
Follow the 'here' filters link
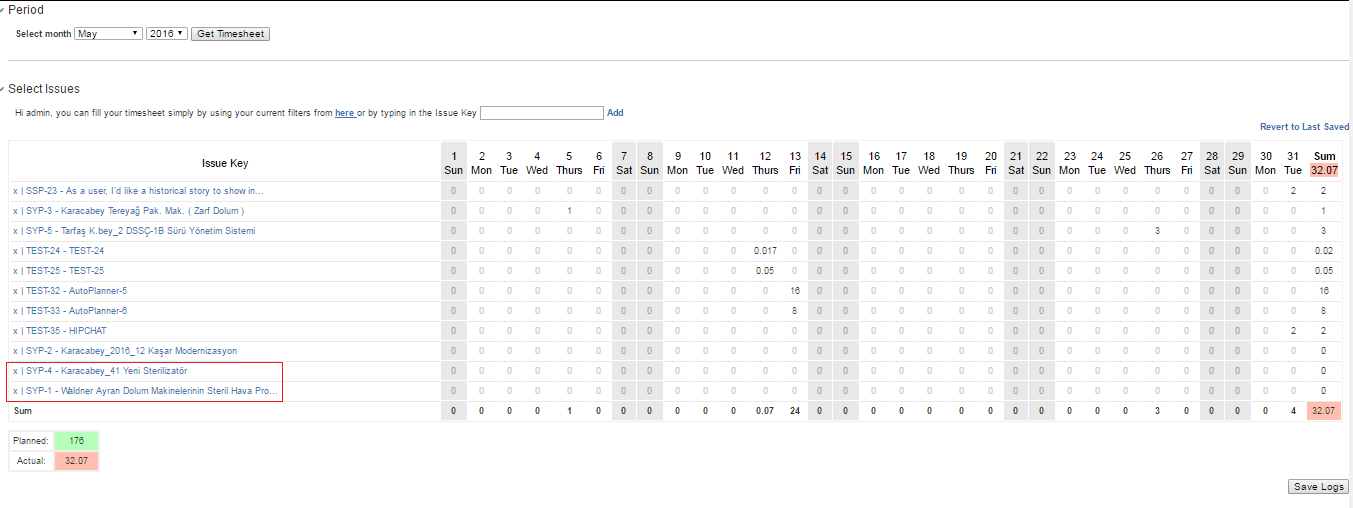[x=344, y=113]
